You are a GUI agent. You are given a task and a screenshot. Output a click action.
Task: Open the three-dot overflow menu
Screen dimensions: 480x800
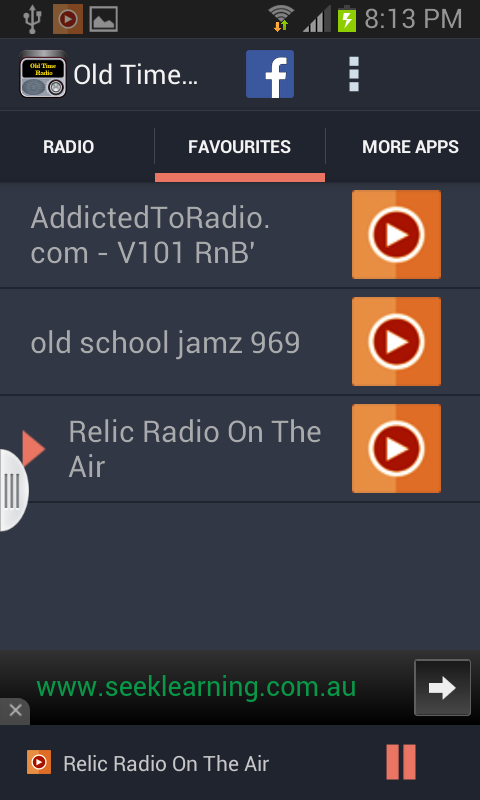click(x=353, y=74)
